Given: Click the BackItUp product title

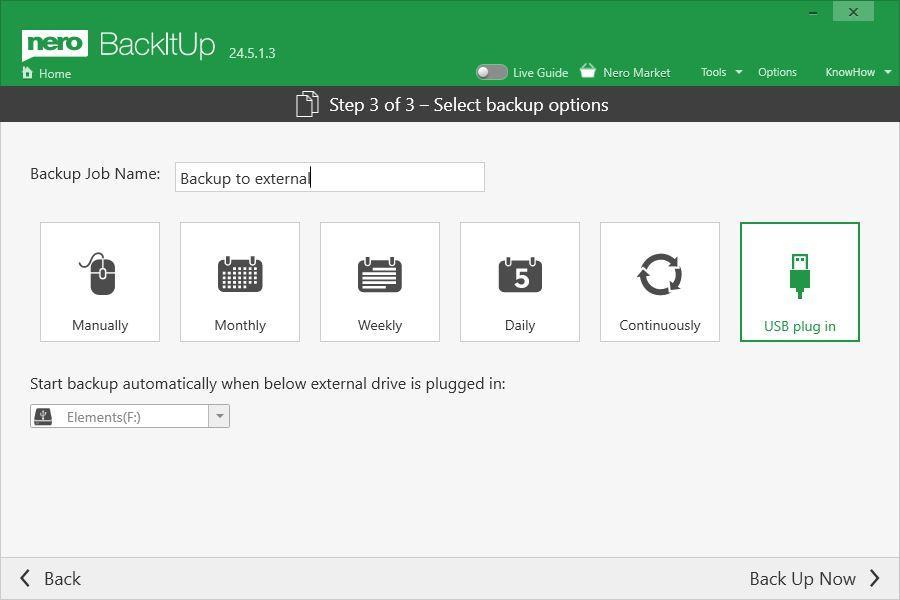Looking at the screenshot, I should 157,44.
